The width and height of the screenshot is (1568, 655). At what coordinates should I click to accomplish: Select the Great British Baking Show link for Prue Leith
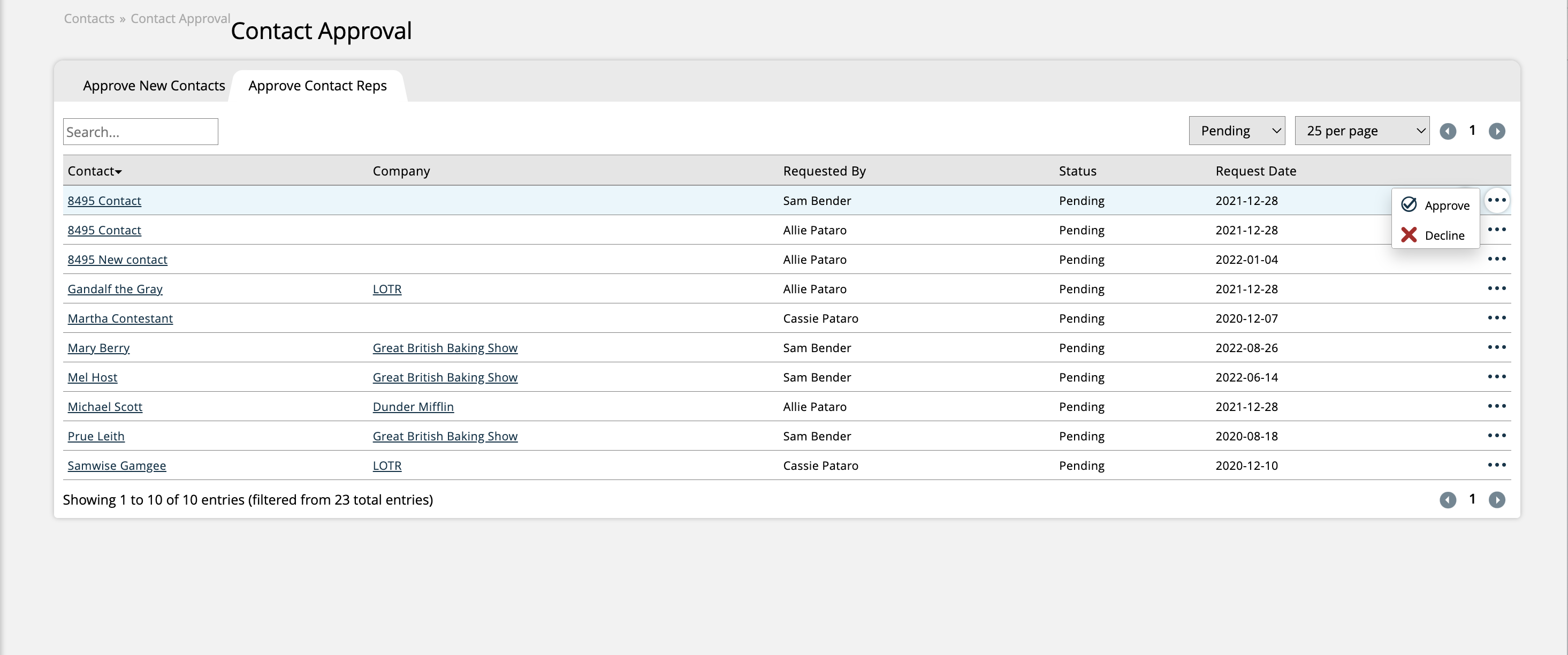444,435
